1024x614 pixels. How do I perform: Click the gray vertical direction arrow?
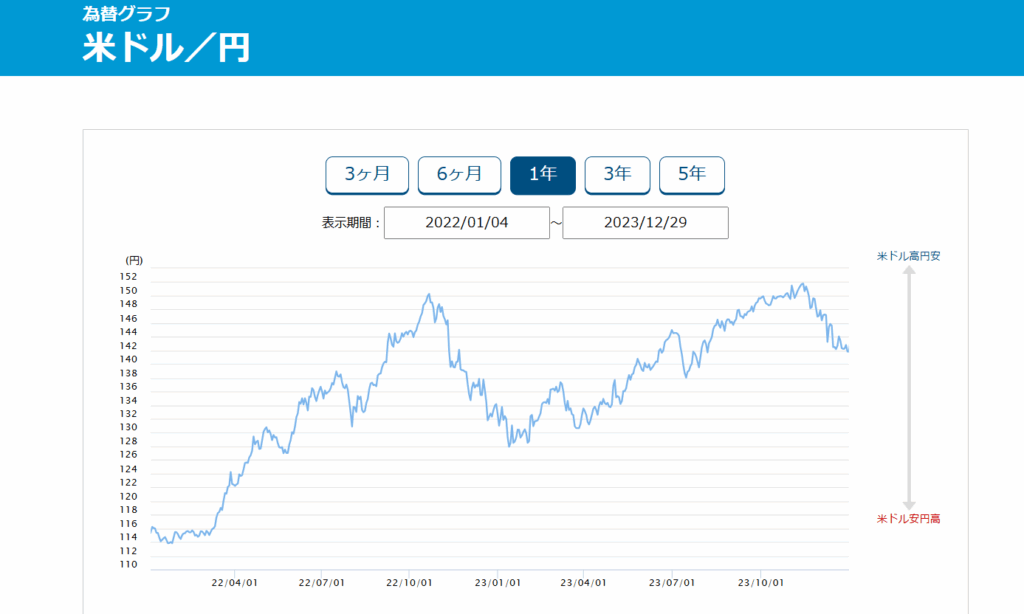(x=908, y=387)
